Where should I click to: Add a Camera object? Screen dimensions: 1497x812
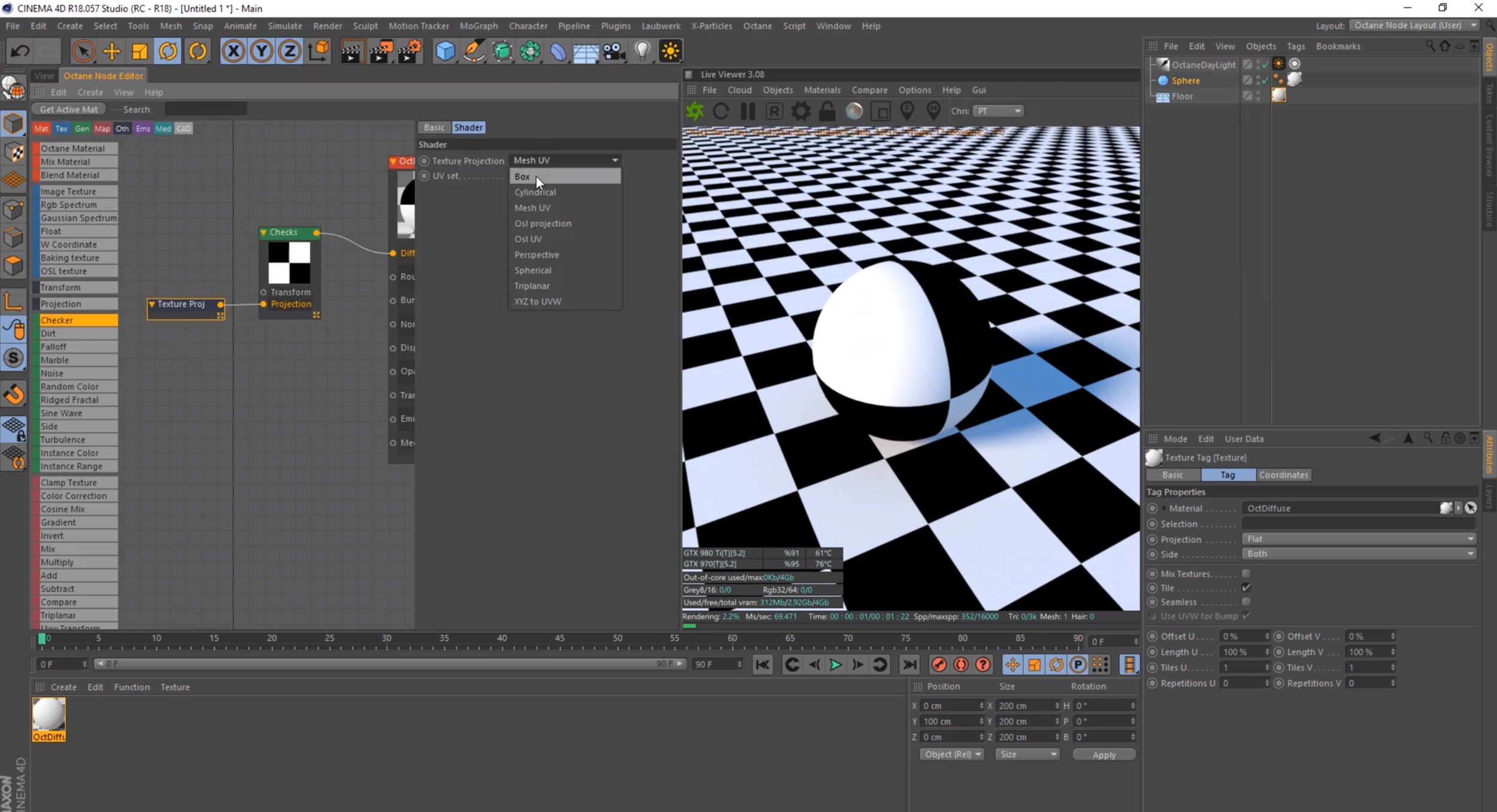click(x=614, y=51)
